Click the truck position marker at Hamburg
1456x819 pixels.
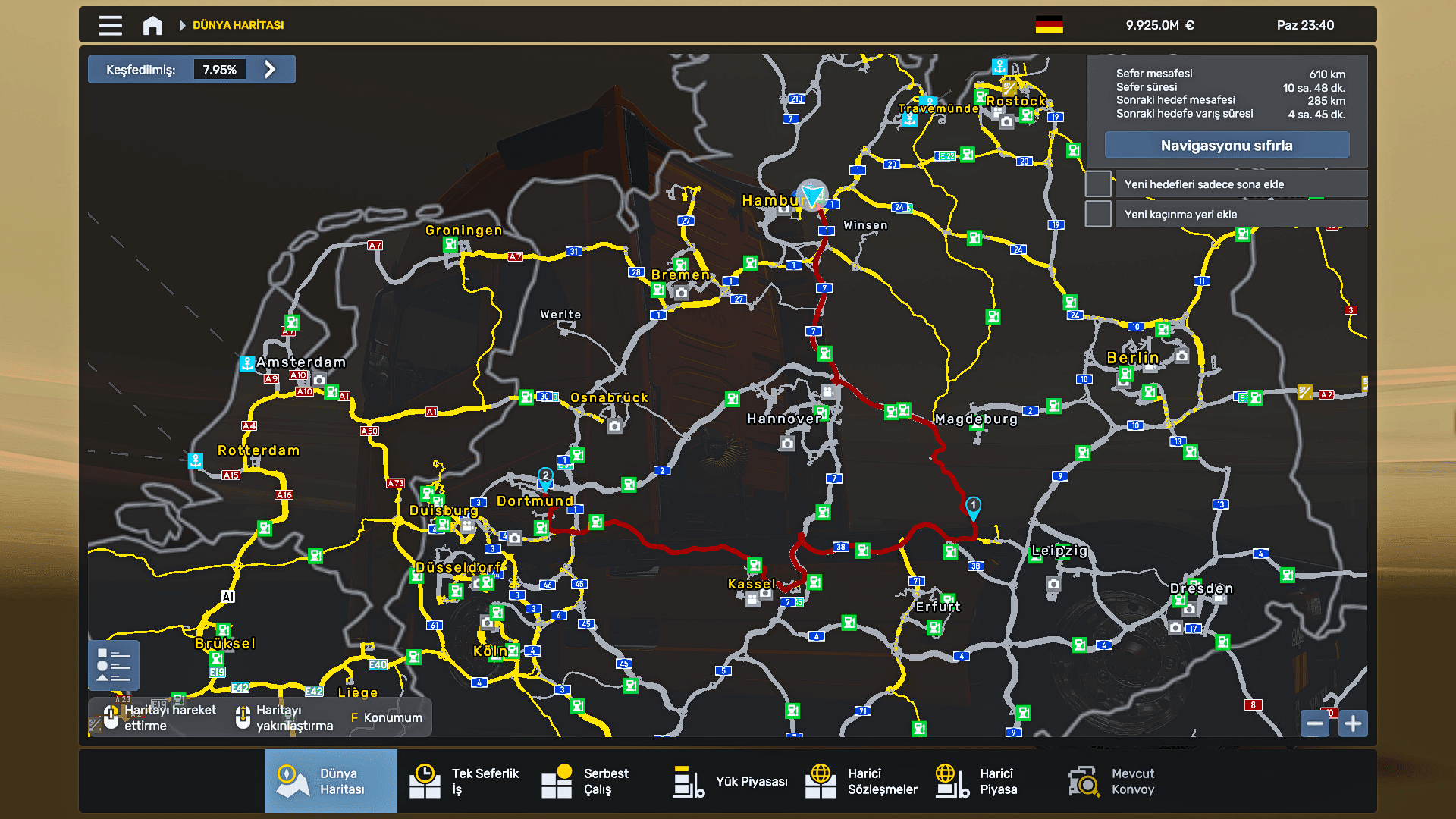(811, 196)
